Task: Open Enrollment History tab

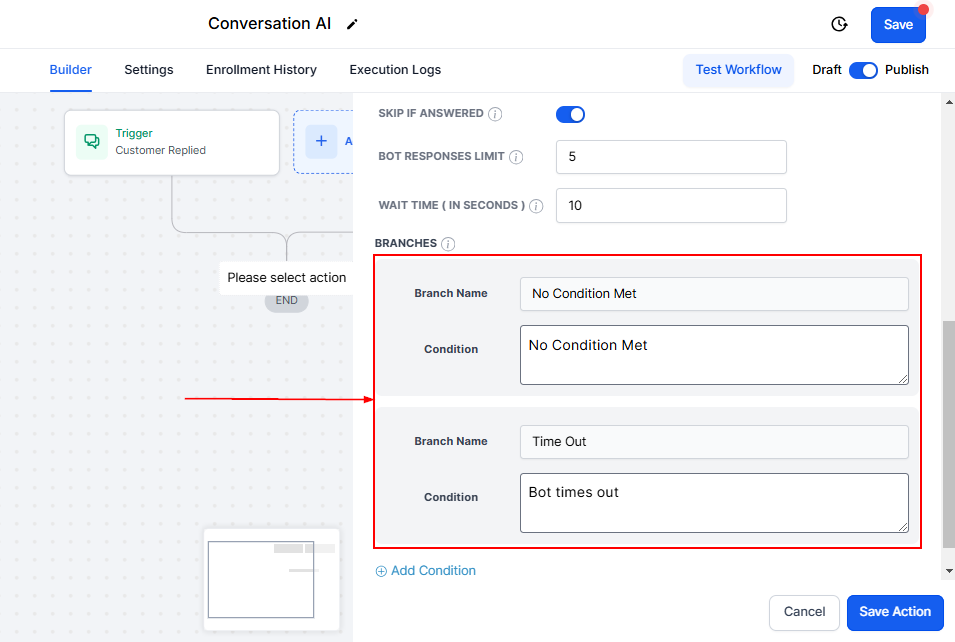Action: point(261,70)
